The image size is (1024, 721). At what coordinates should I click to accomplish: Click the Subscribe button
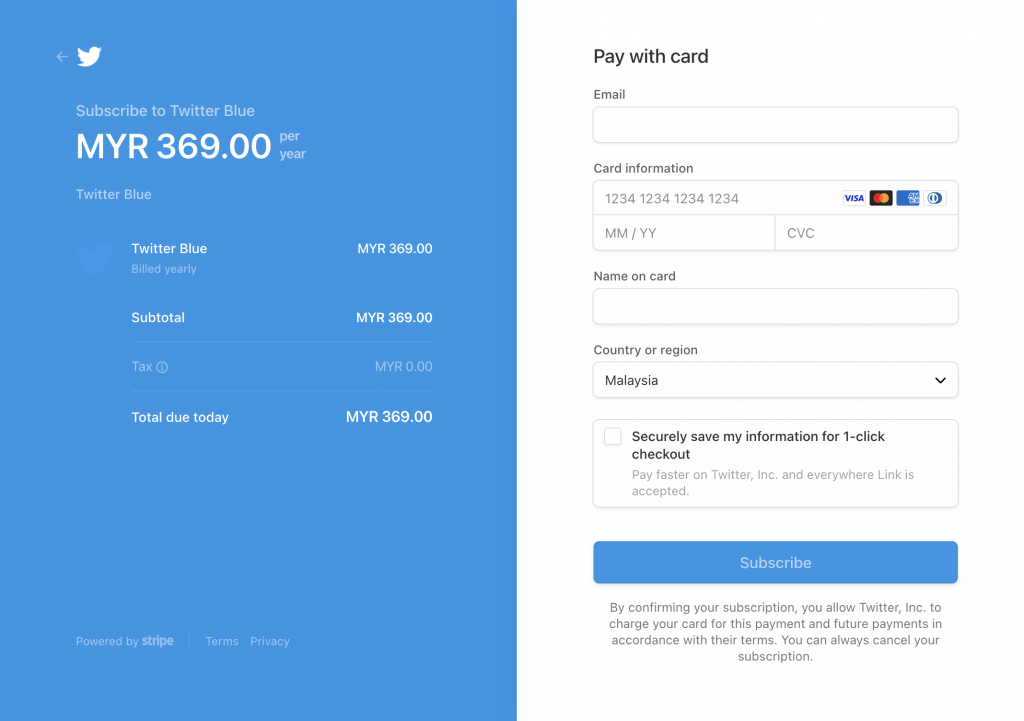point(775,562)
